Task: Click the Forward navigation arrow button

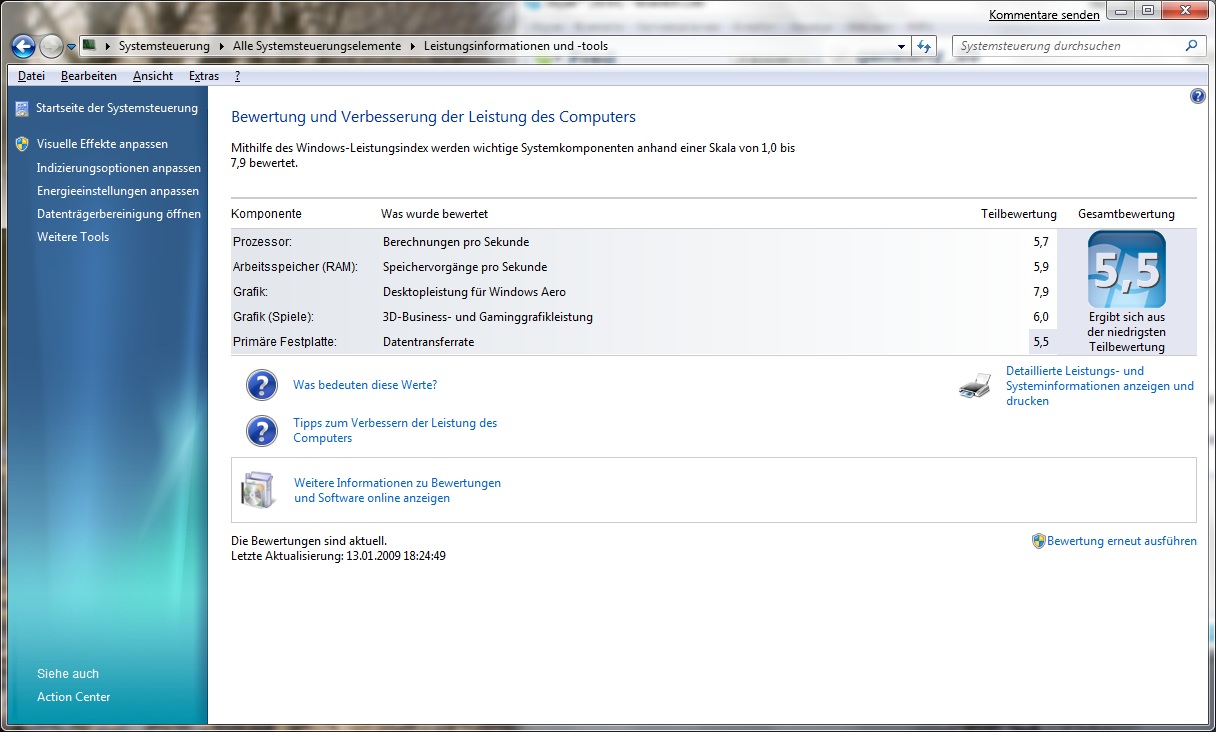Action: [51, 46]
